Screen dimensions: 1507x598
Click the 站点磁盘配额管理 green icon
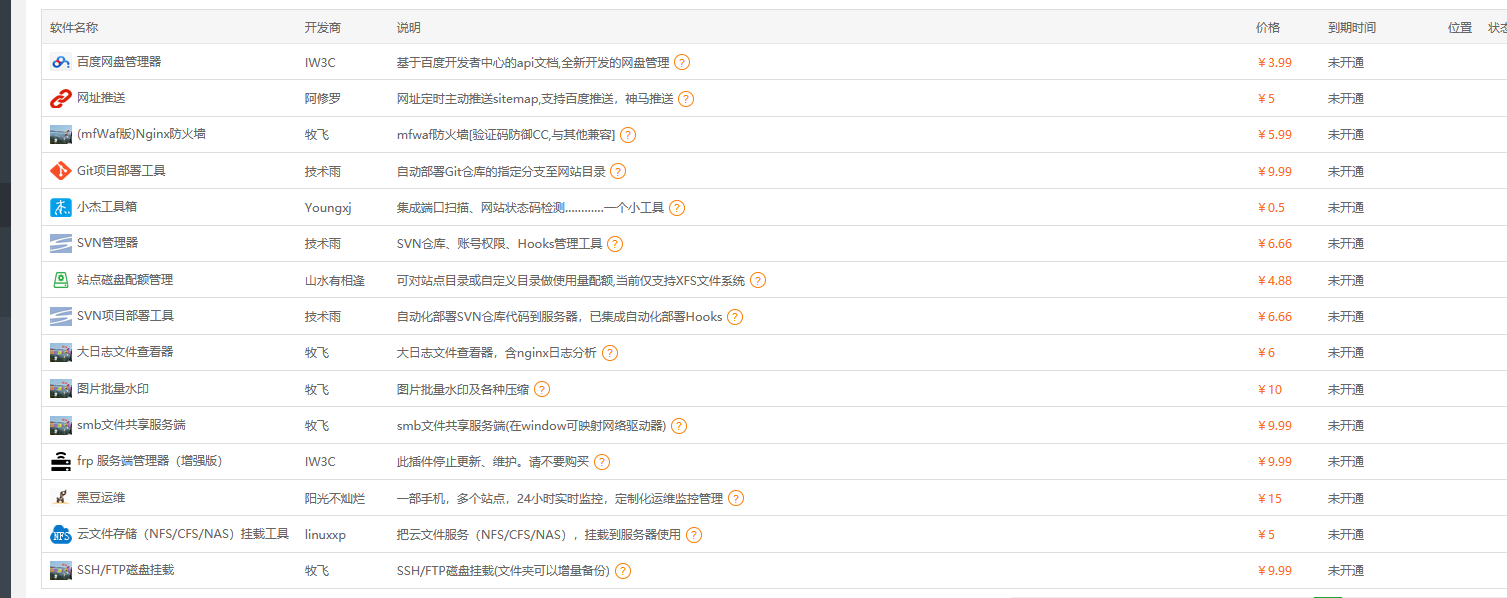60,280
